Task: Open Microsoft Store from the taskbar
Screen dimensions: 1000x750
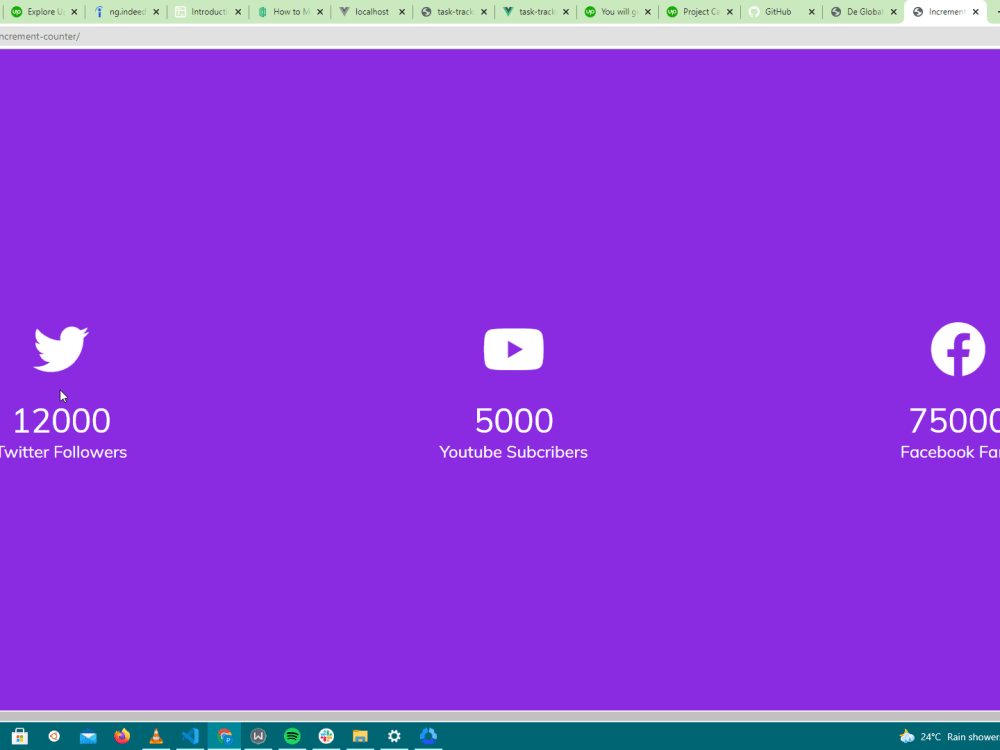Action: pos(20,736)
